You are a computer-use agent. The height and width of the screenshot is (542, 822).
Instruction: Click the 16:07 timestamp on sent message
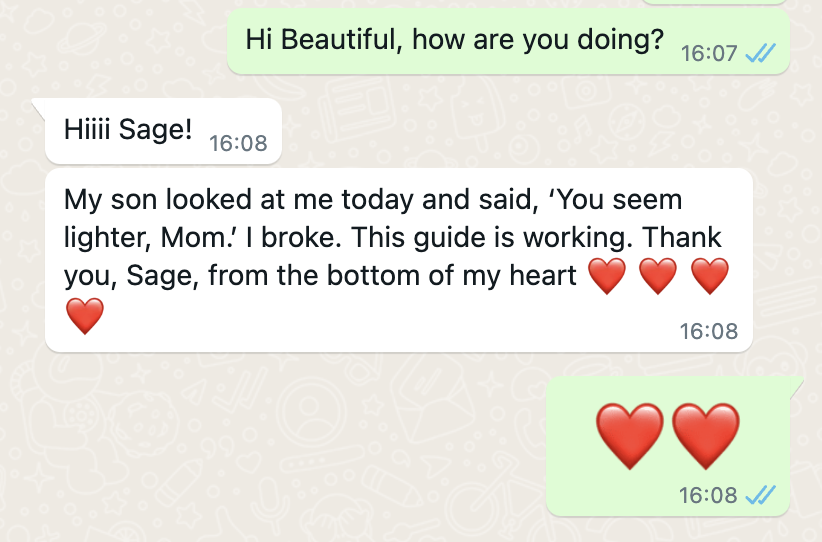click(x=709, y=53)
